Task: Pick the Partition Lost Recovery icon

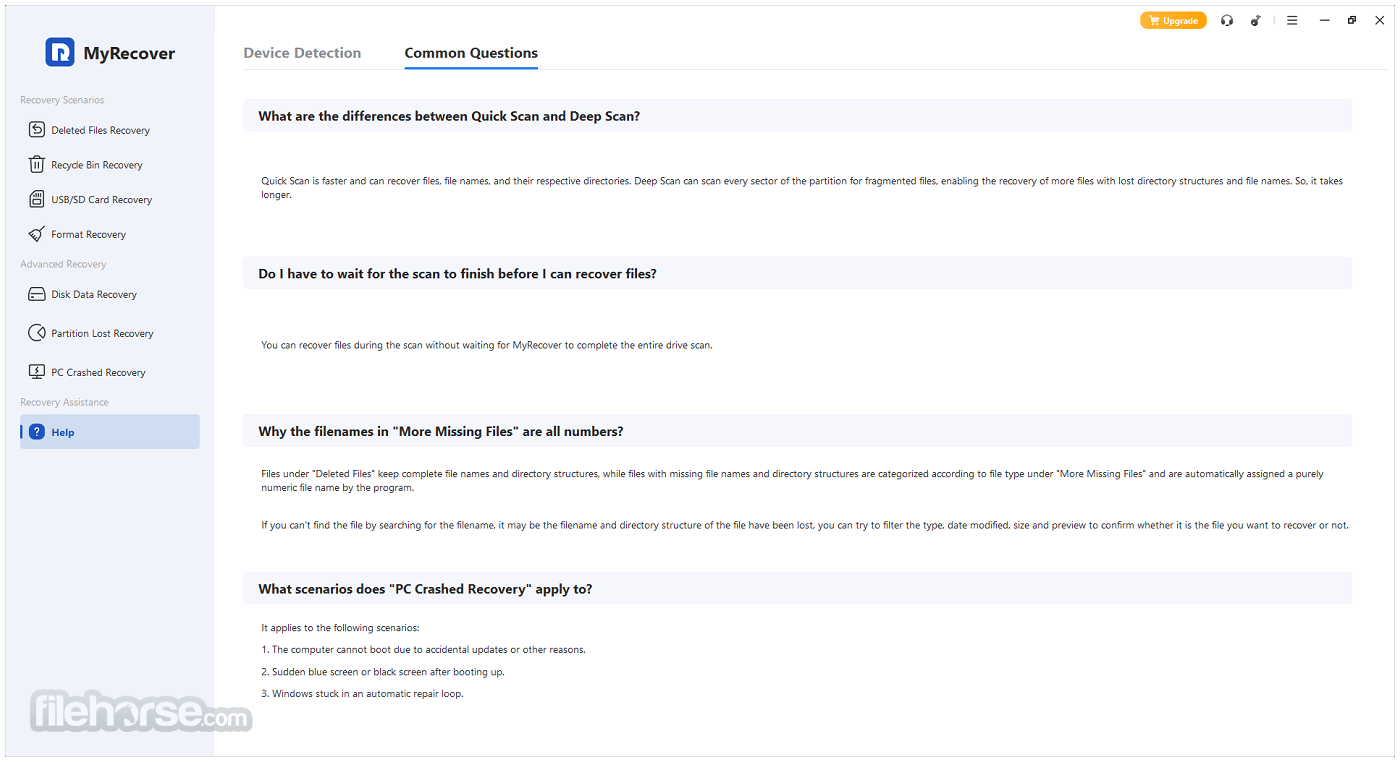Action: click(x=36, y=333)
